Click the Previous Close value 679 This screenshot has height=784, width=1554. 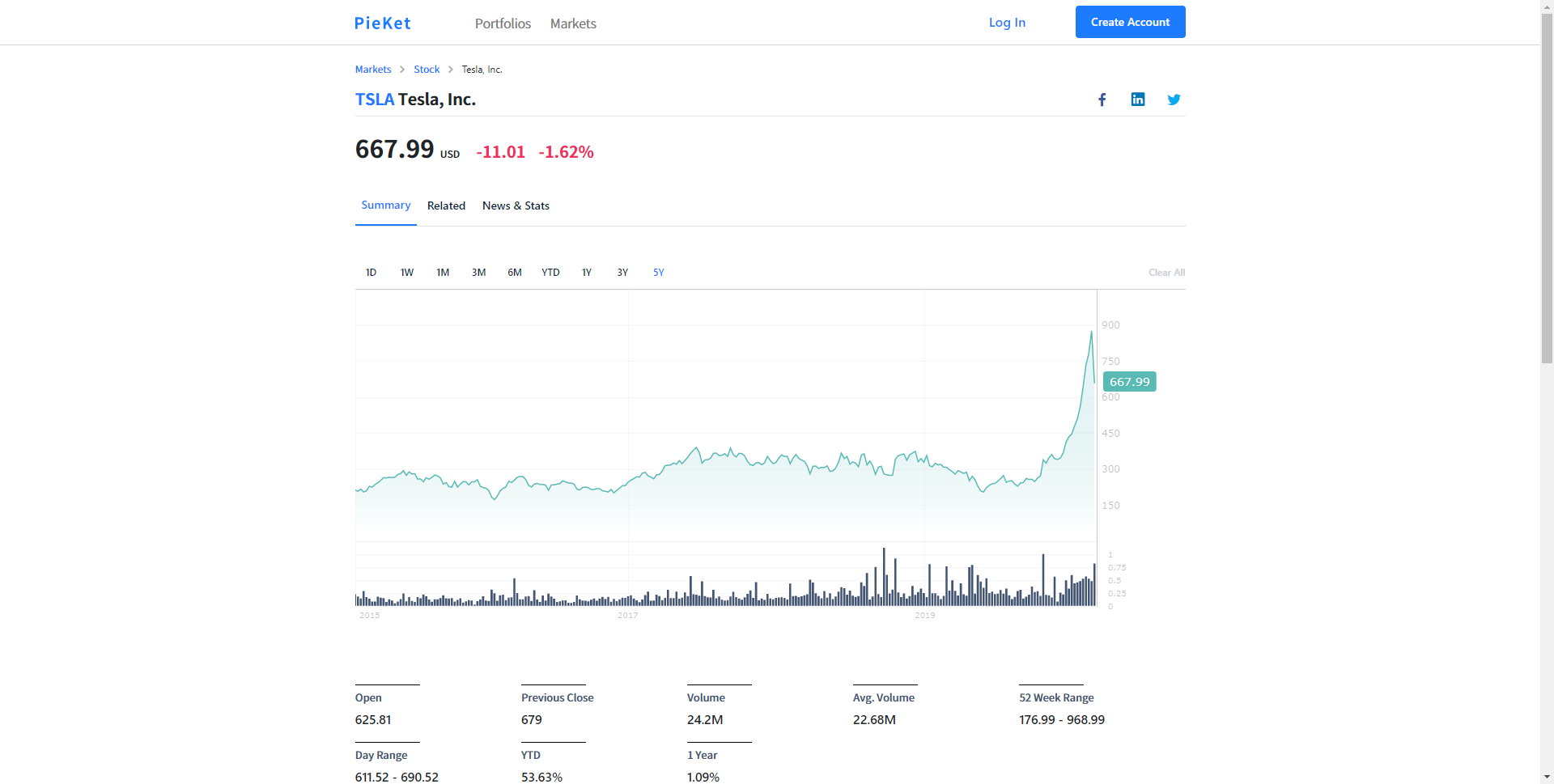pos(532,720)
